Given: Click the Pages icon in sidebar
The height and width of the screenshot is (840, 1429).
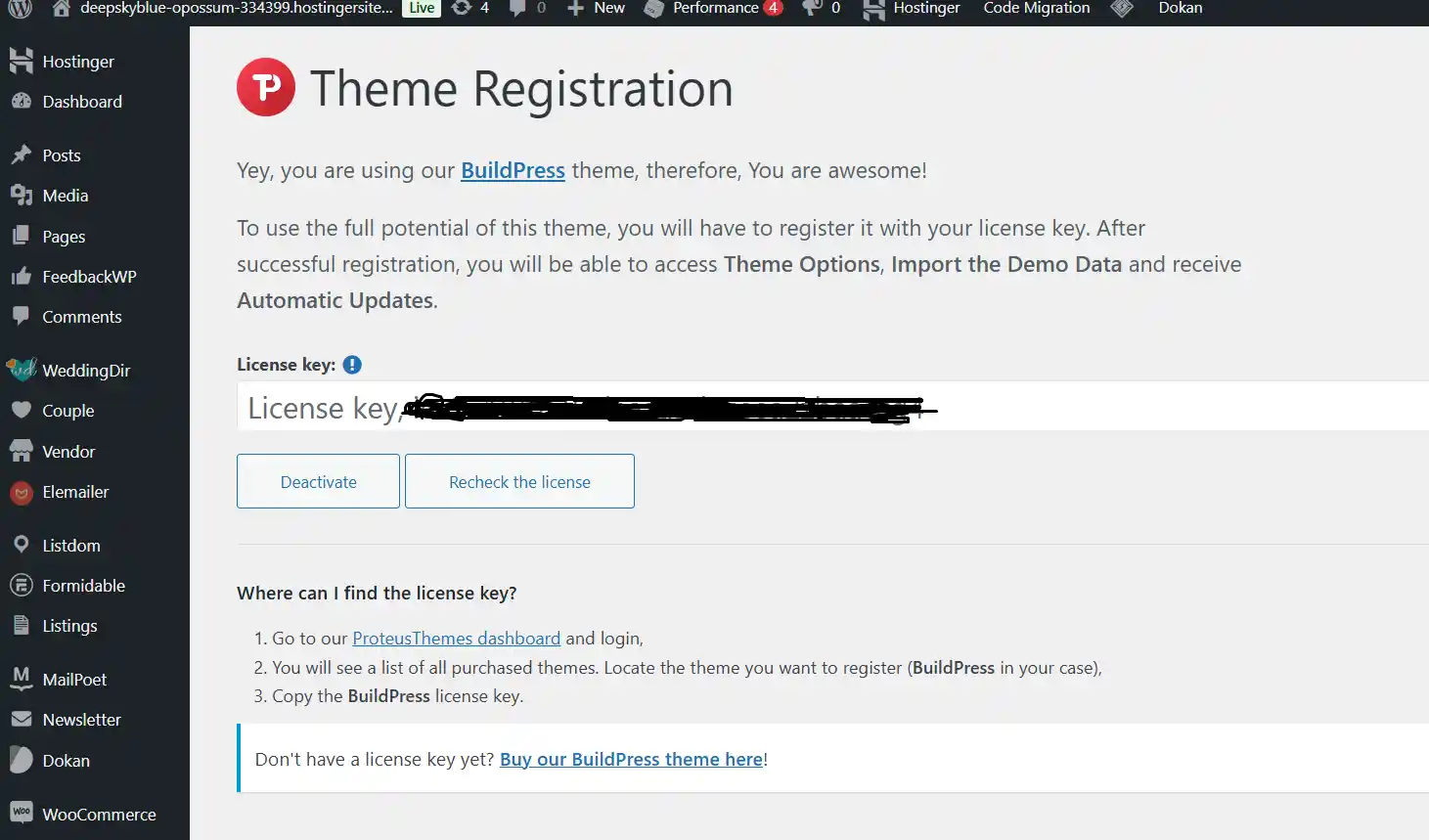Looking at the screenshot, I should [x=21, y=236].
